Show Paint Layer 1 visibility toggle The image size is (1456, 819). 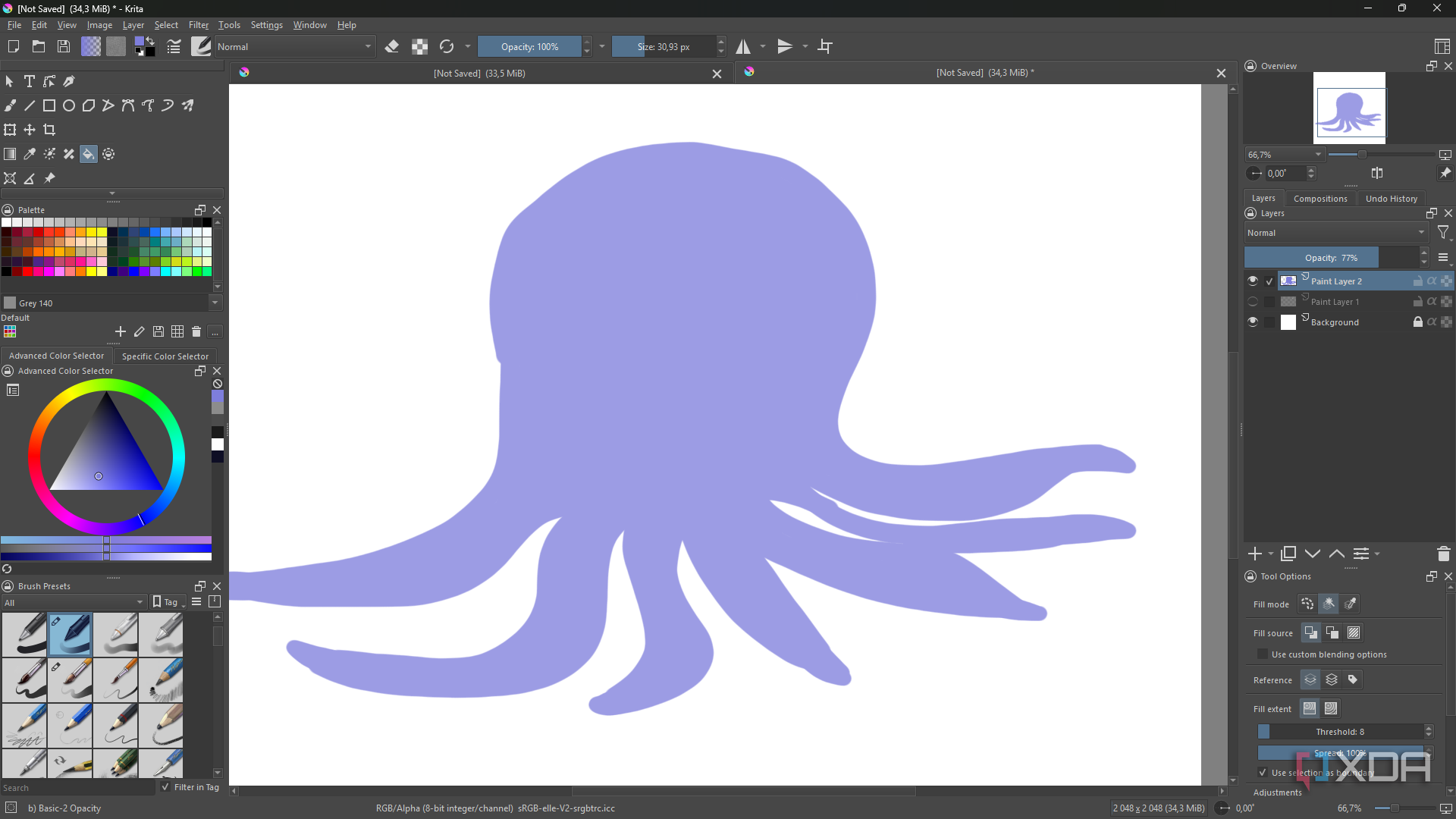point(1253,301)
